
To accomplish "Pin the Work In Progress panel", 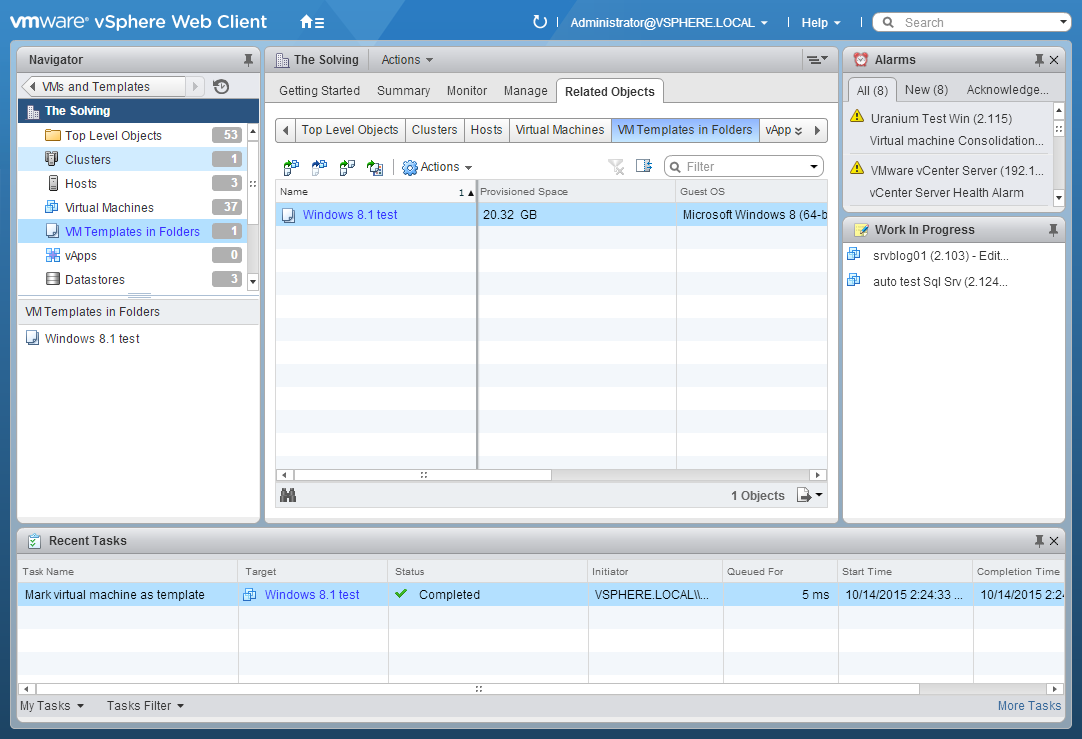I will click(x=1053, y=230).
